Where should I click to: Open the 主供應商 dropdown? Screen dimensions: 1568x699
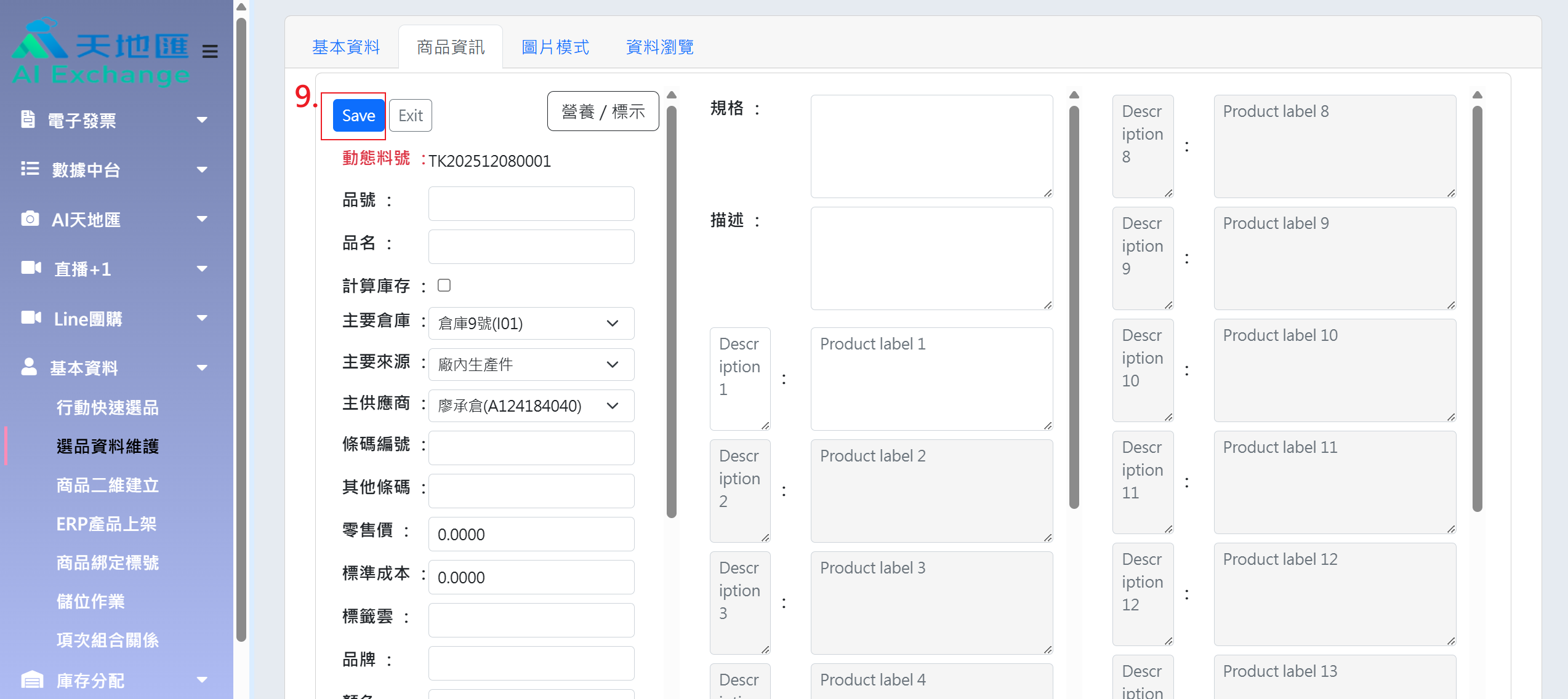point(531,406)
